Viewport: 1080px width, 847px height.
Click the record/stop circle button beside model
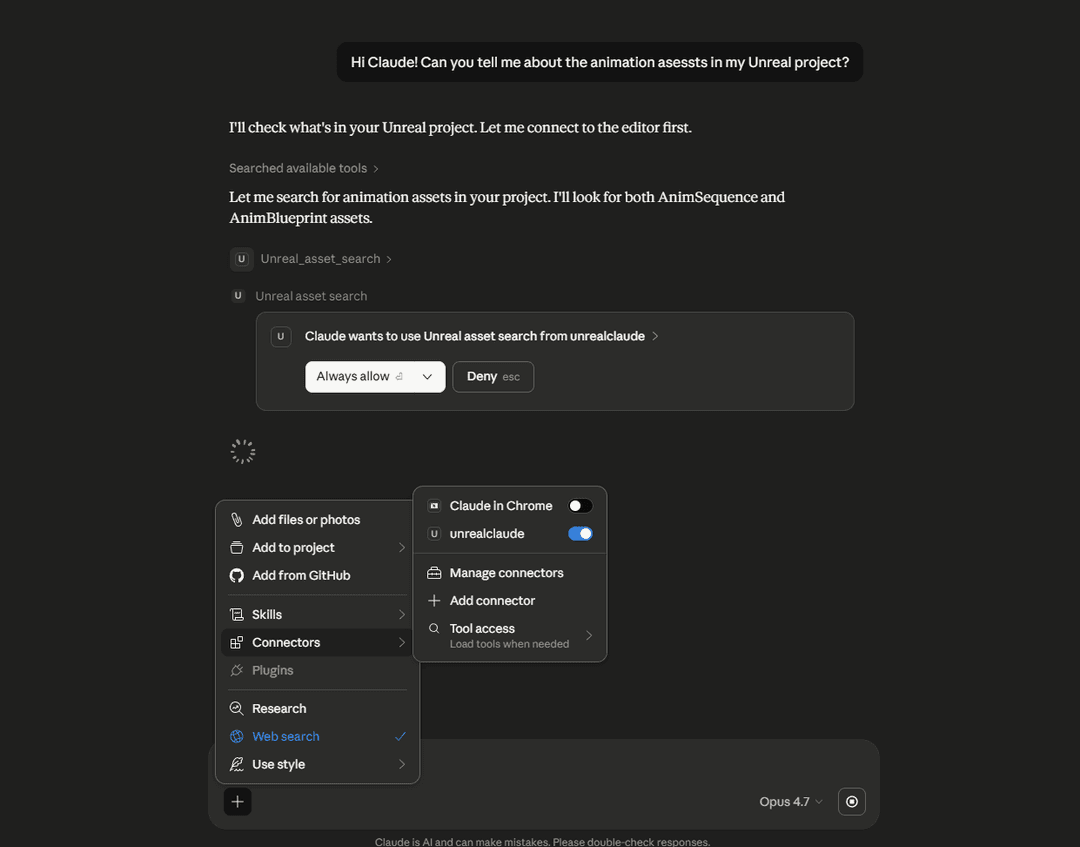click(852, 802)
